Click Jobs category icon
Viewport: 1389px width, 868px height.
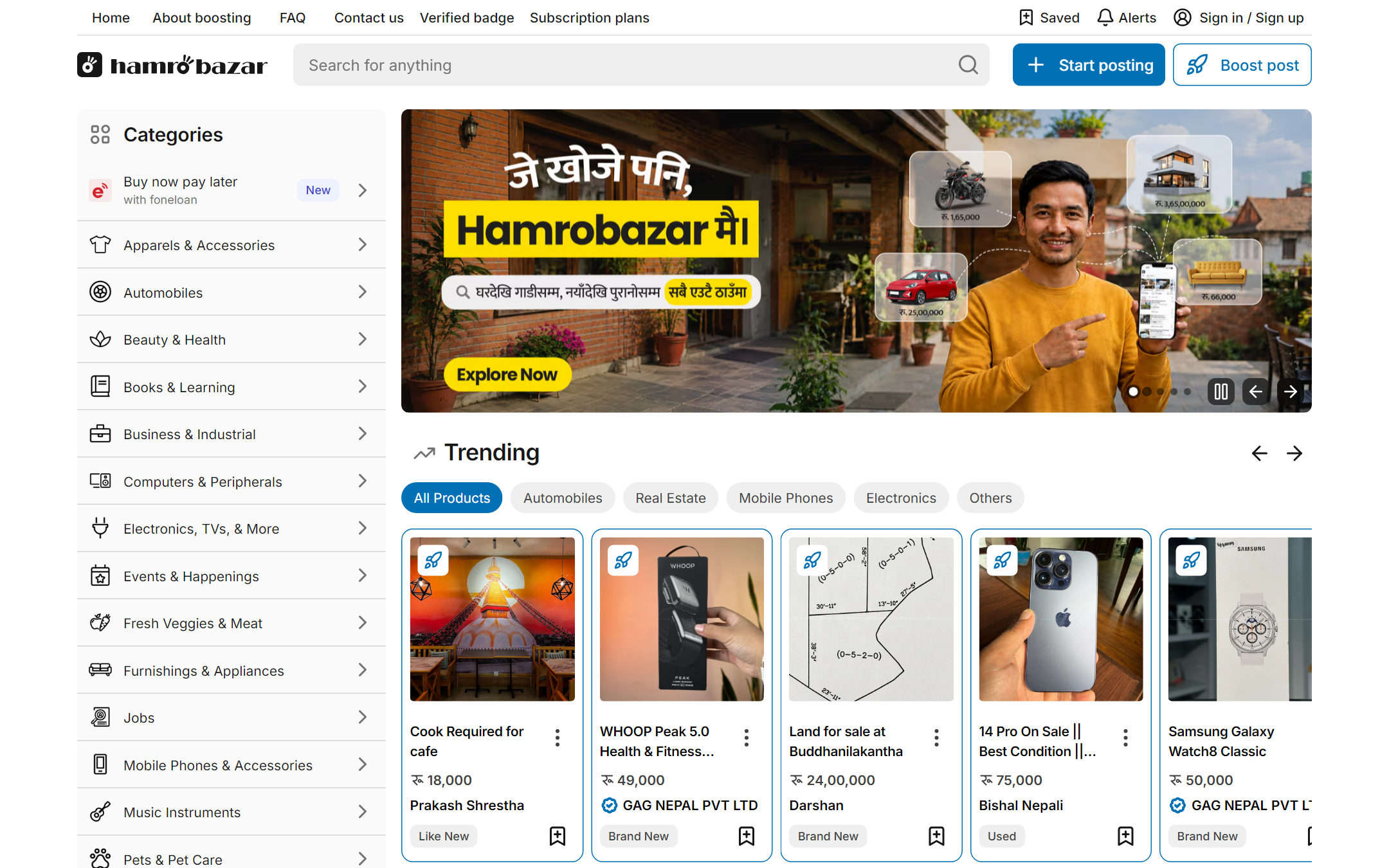(100, 718)
